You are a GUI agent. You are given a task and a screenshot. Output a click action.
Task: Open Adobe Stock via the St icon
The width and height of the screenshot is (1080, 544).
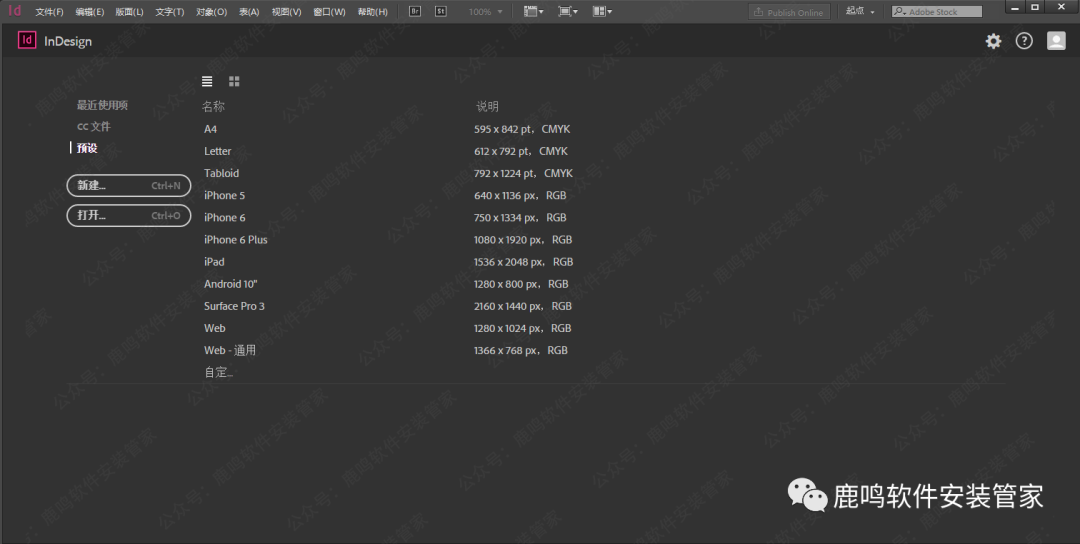pos(440,11)
